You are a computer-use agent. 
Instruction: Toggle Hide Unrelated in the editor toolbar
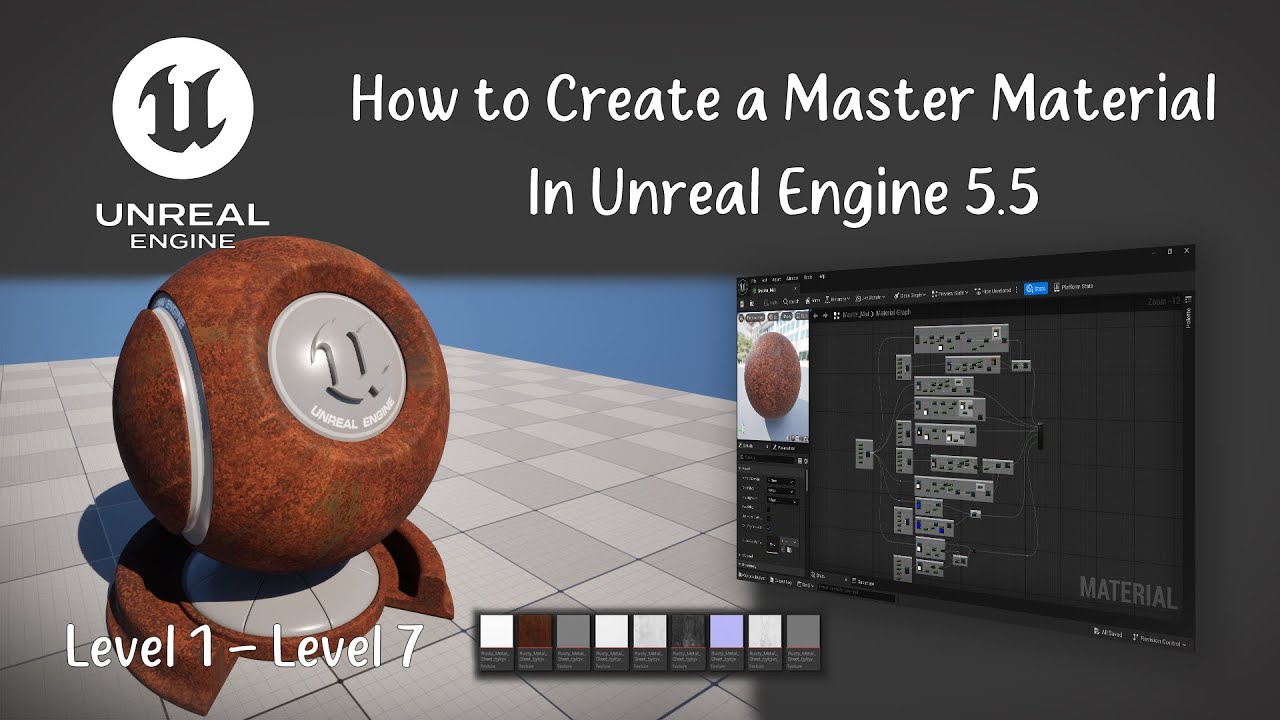[x=992, y=291]
